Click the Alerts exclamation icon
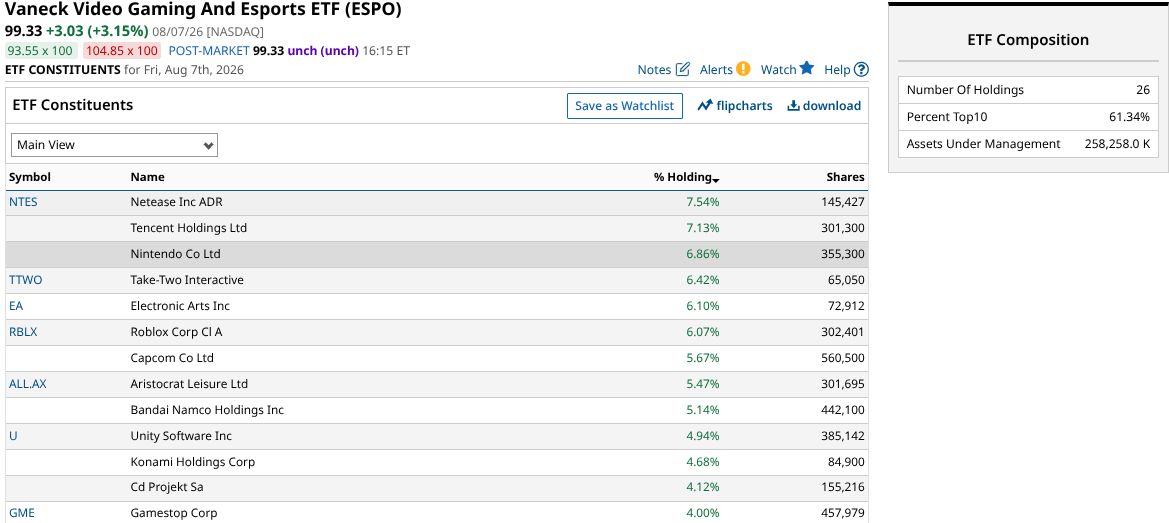Image resolution: width=1169 pixels, height=523 pixels. (743, 69)
